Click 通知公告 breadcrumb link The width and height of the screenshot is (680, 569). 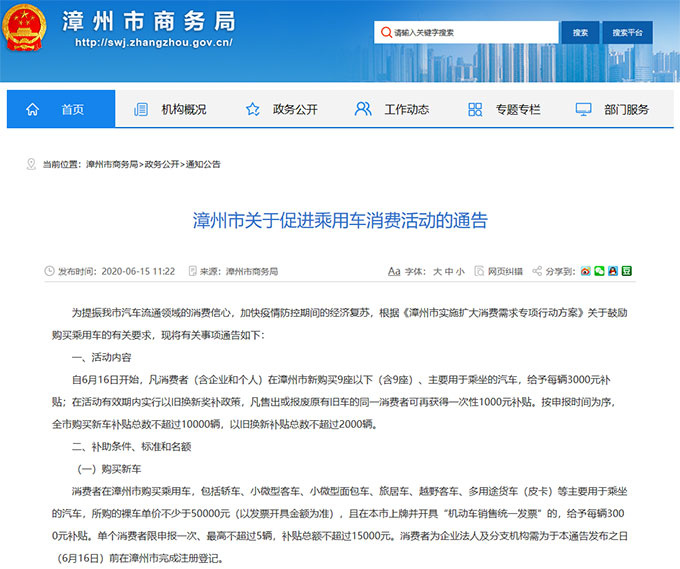point(203,164)
